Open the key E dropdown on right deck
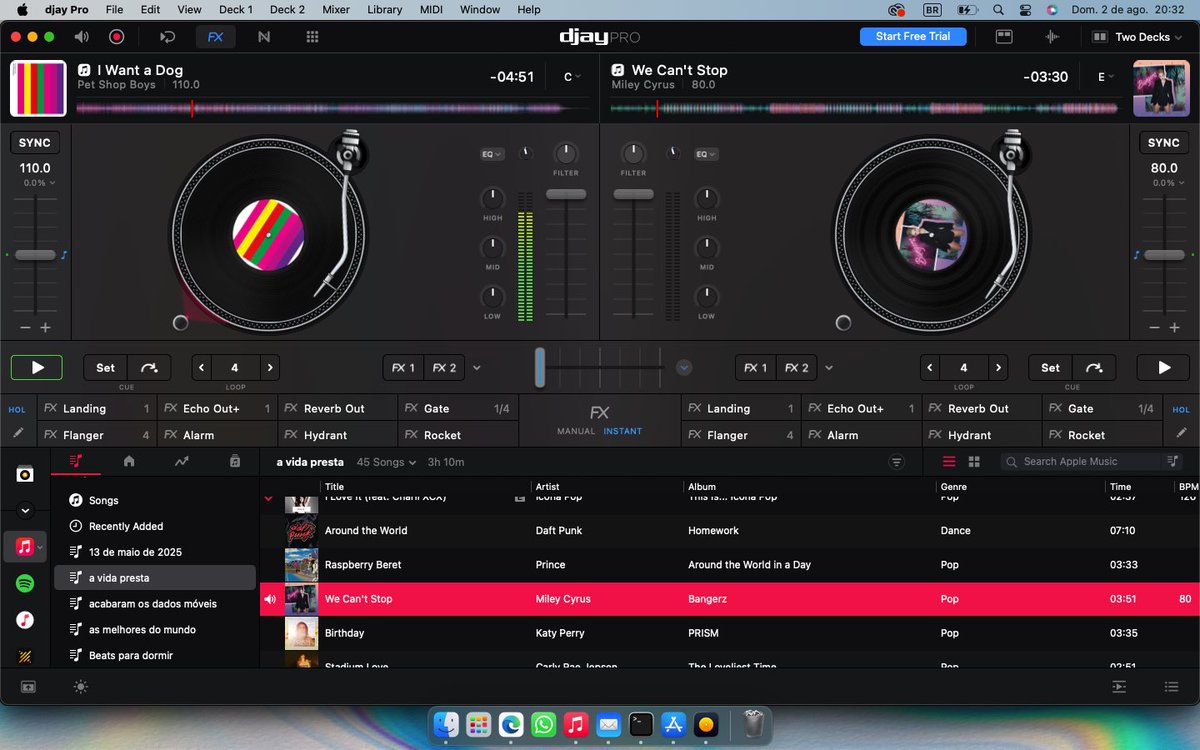 pyautogui.click(x=1106, y=77)
